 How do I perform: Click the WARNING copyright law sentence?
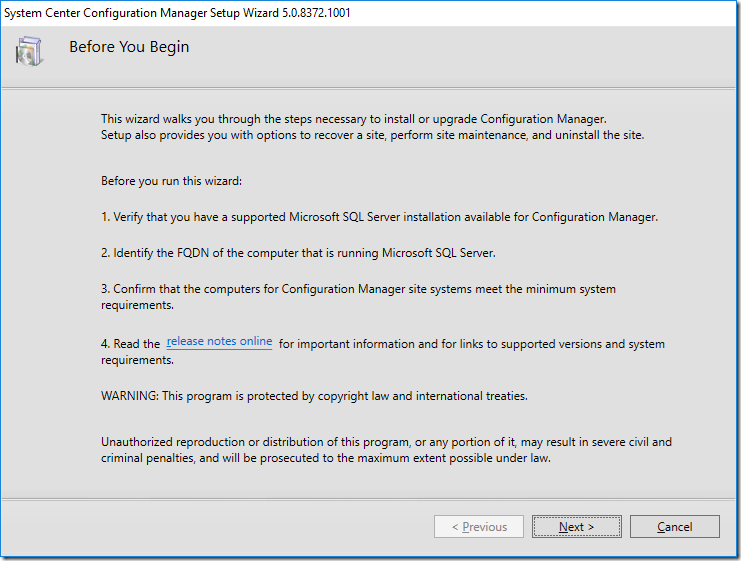314,396
